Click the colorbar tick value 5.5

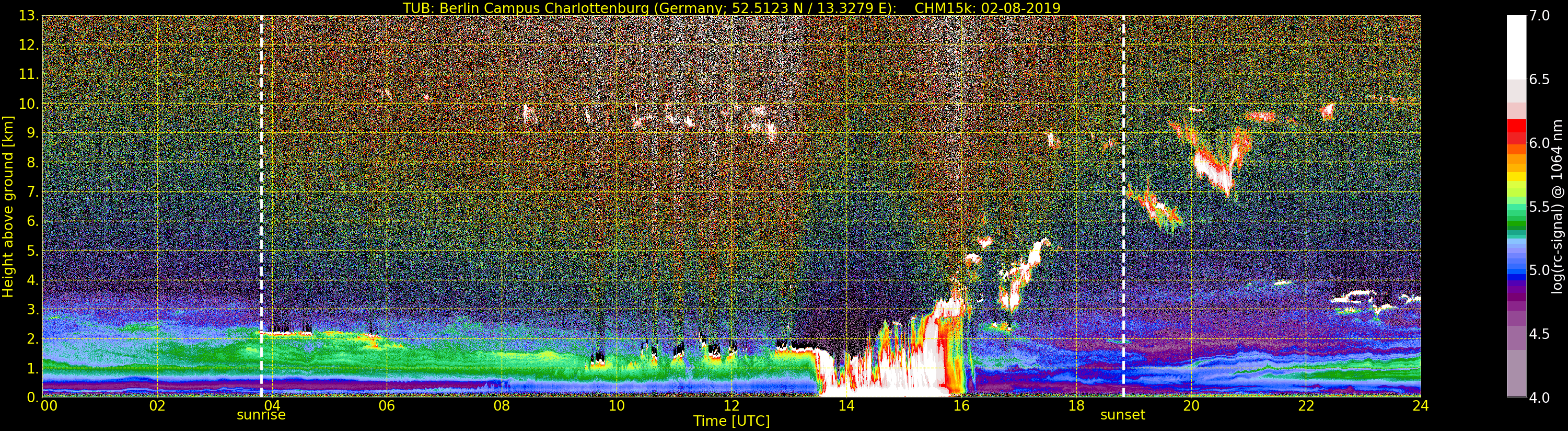tap(1539, 207)
